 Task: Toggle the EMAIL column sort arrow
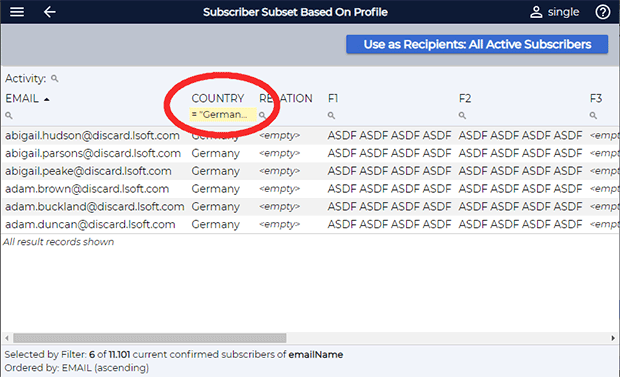click(47, 99)
